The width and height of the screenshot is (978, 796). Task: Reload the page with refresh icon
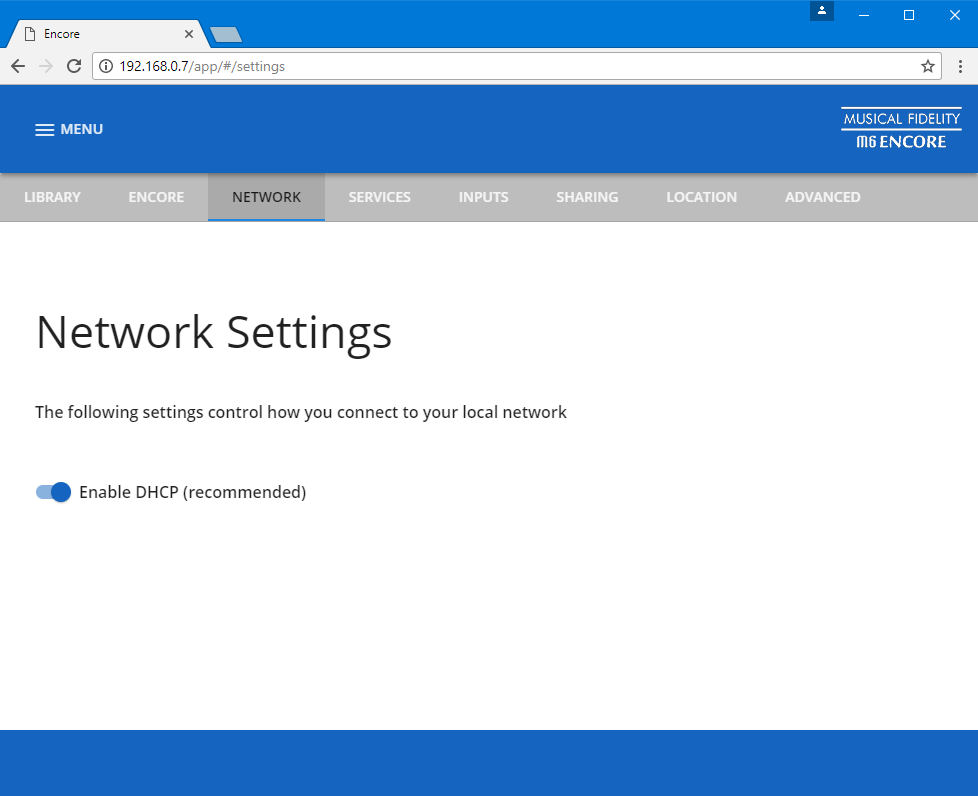pos(73,66)
